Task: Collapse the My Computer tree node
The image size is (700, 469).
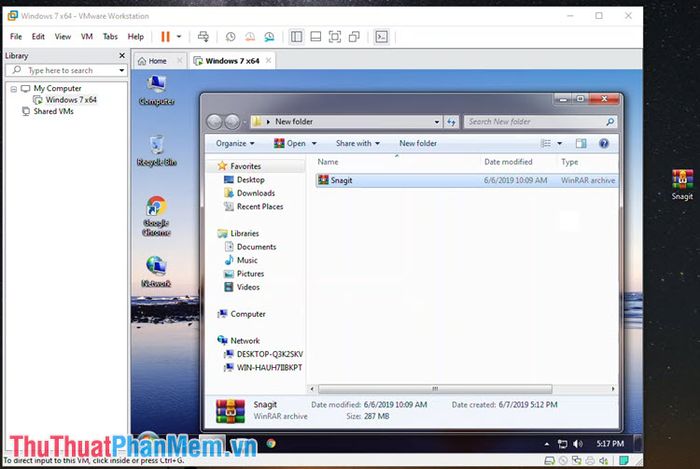Action: pos(14,89)
